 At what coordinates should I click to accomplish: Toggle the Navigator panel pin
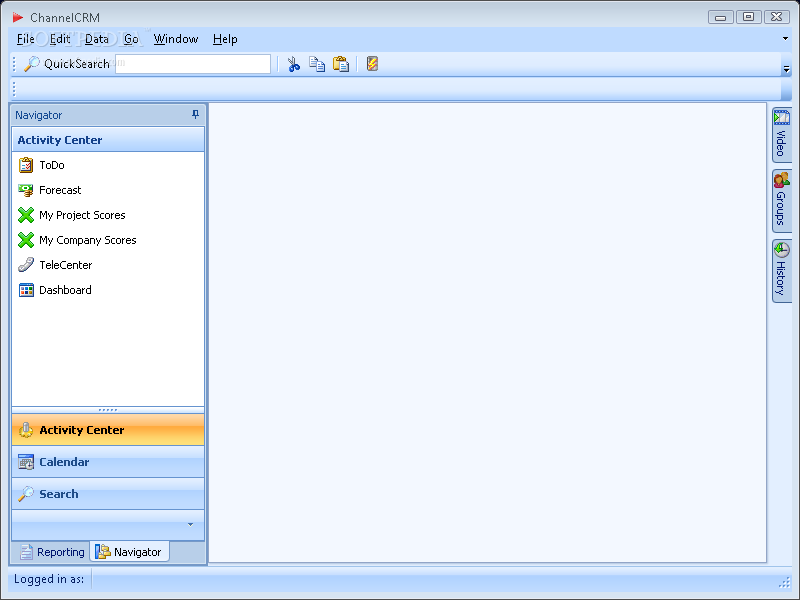pos(195,115)
